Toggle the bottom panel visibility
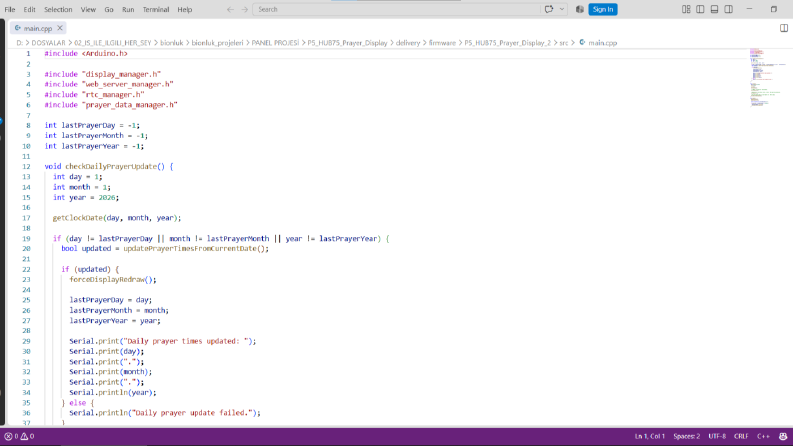 [715, 9]
